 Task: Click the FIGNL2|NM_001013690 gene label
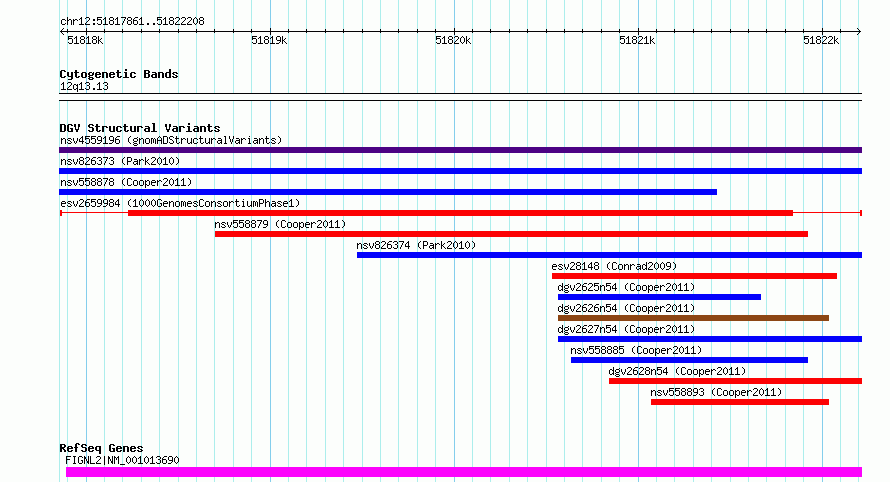tap(122, 460)
